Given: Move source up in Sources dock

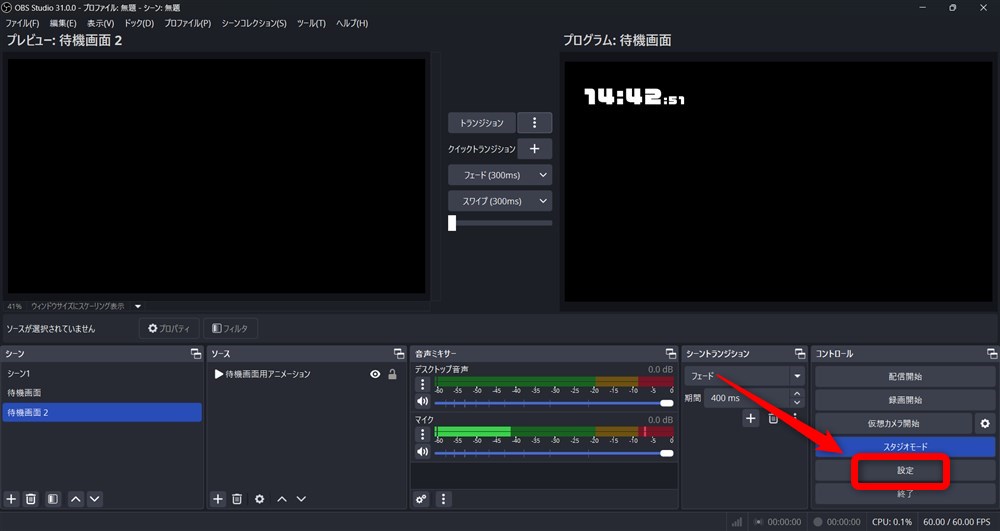Looking at the screenshot, I should 282,498.
